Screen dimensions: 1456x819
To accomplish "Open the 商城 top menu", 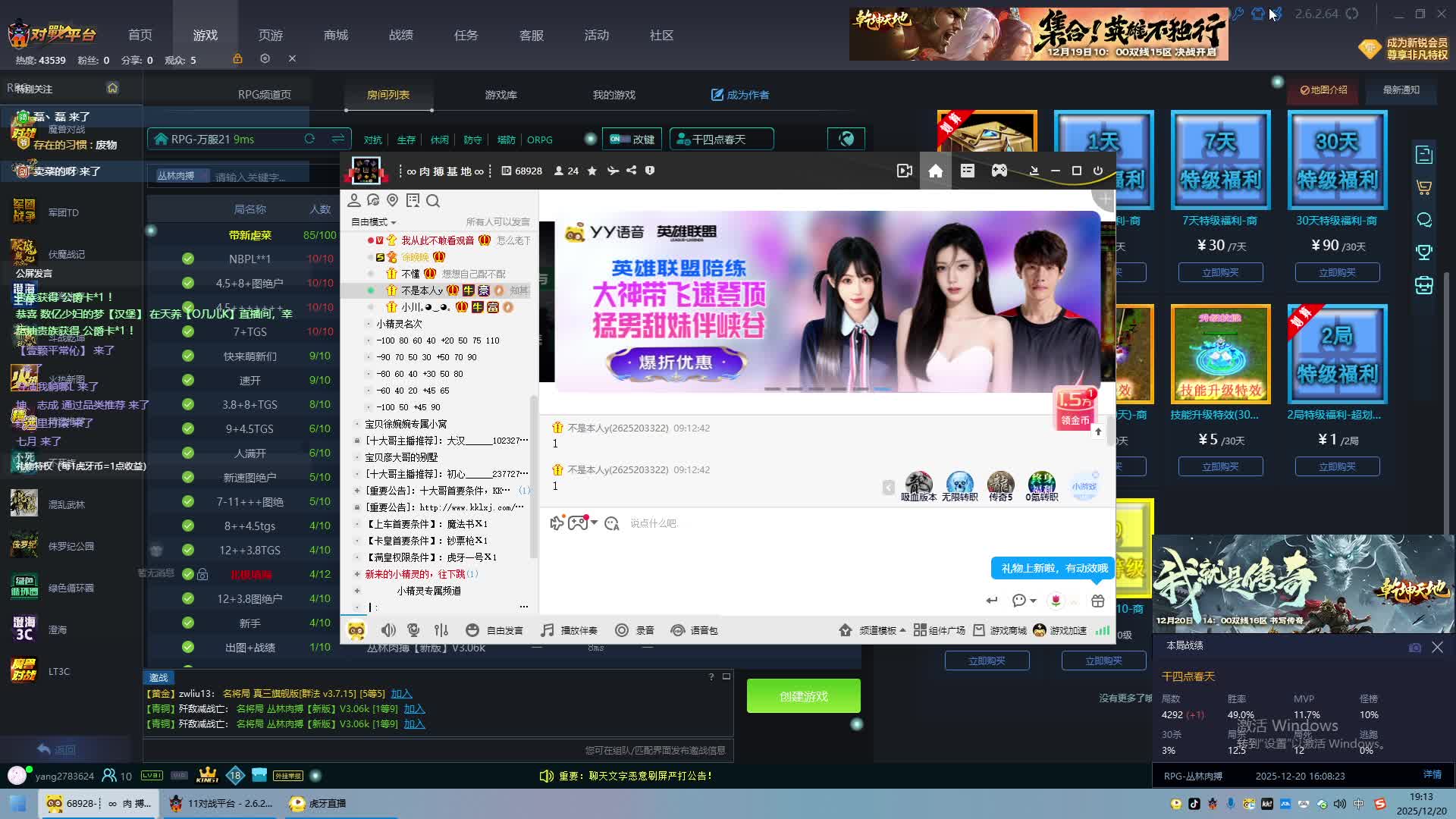I will [x=336, y=36].
